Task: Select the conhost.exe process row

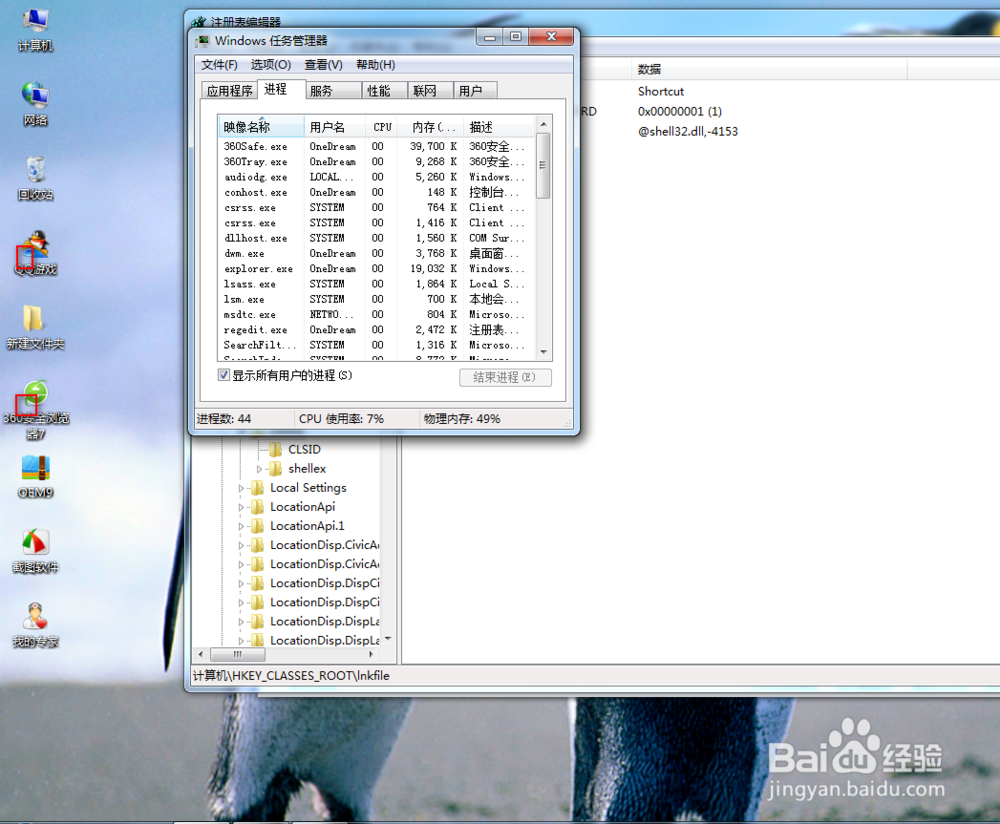Action: pos(376,193)
